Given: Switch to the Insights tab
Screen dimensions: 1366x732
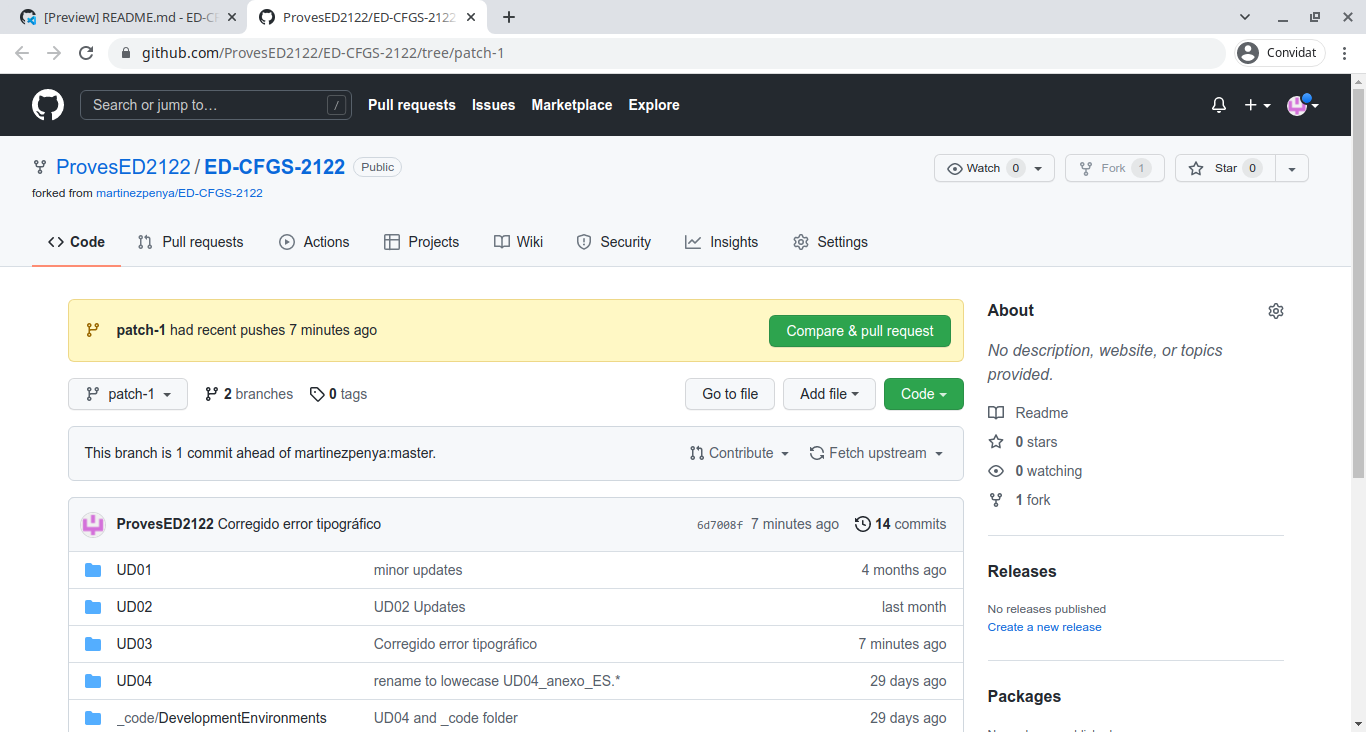Looking at the screenshot, I should click(x=721, y=242).
